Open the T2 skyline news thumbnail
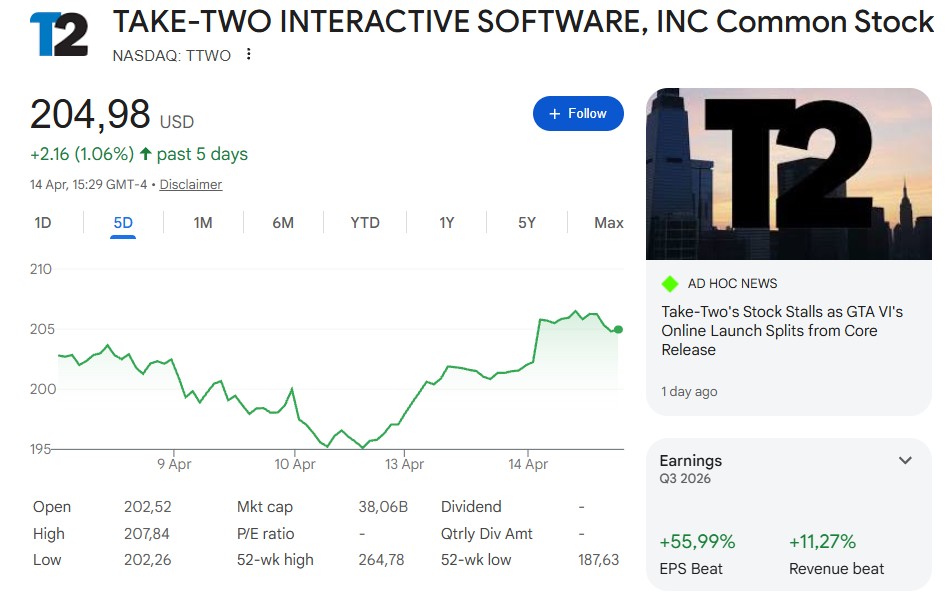 [789, 174]
